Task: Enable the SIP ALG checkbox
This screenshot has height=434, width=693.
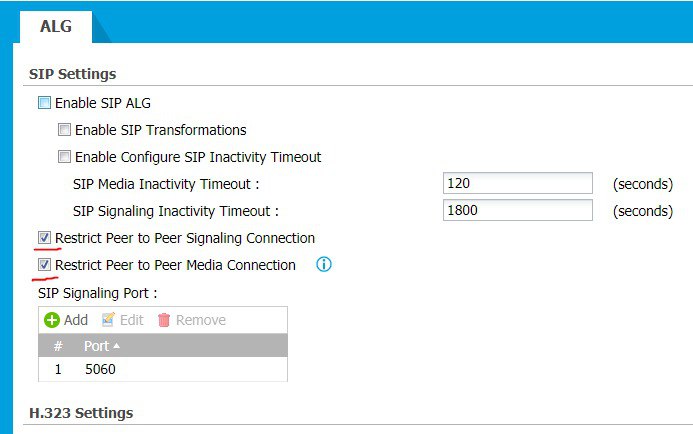Action: point(44,102)
